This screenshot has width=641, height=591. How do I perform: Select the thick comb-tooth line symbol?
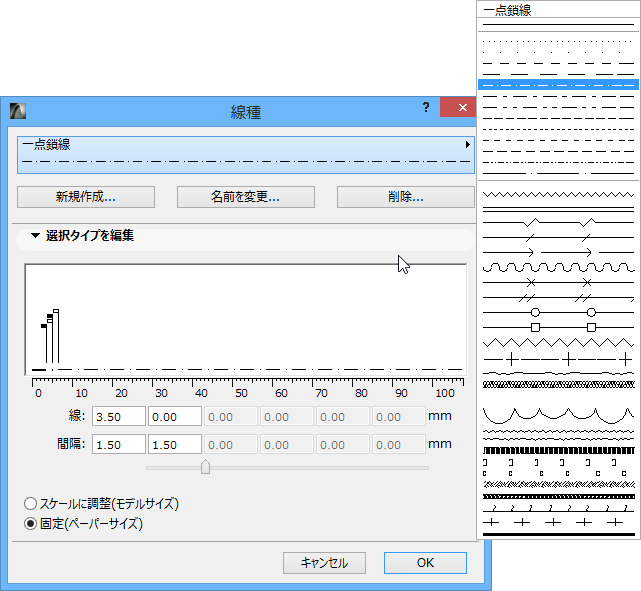(558, 450)
